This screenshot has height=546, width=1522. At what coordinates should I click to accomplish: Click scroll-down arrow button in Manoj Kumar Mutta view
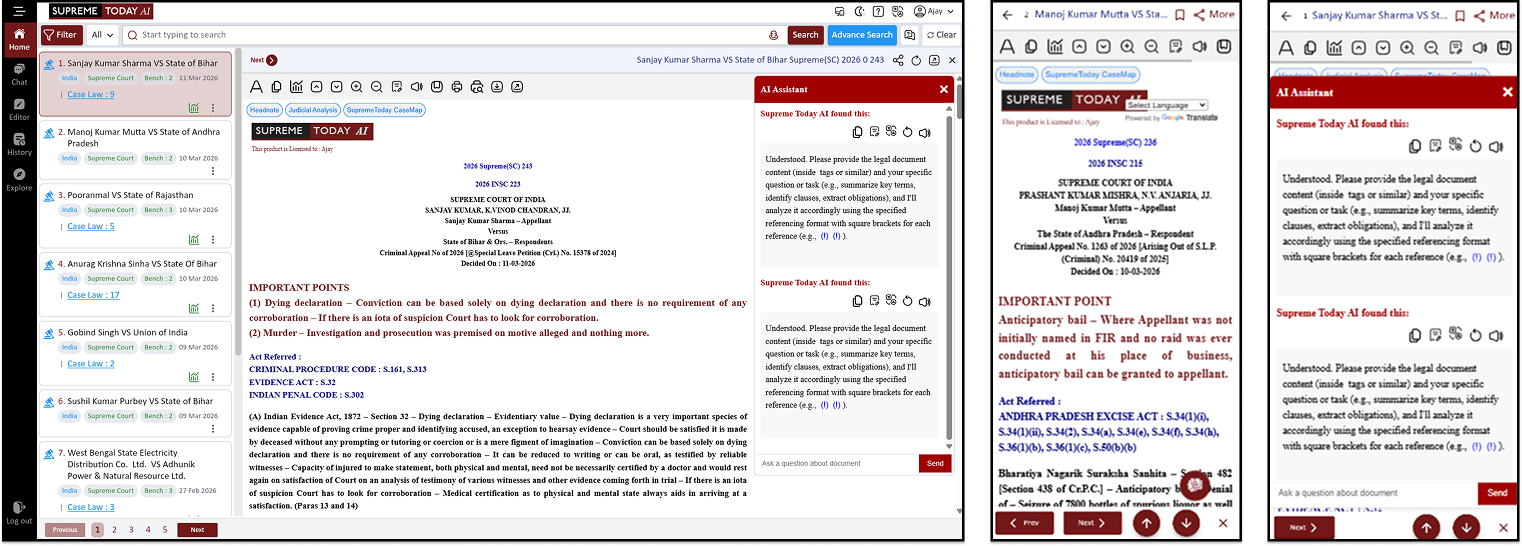pos(1187,523)
